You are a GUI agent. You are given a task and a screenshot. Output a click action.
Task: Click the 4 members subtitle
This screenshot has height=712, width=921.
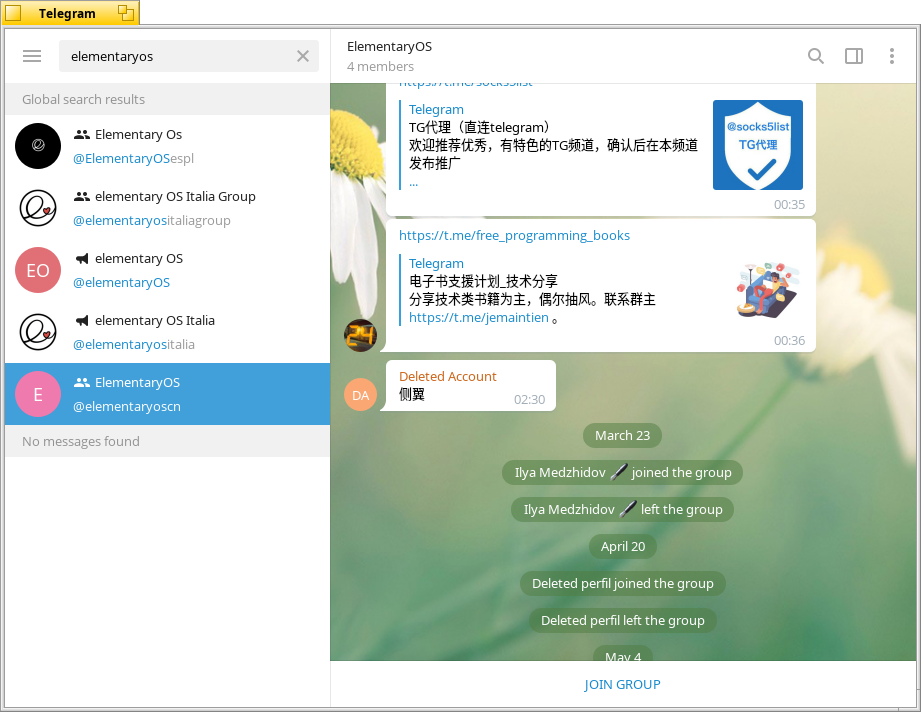[x=380, y=66]
